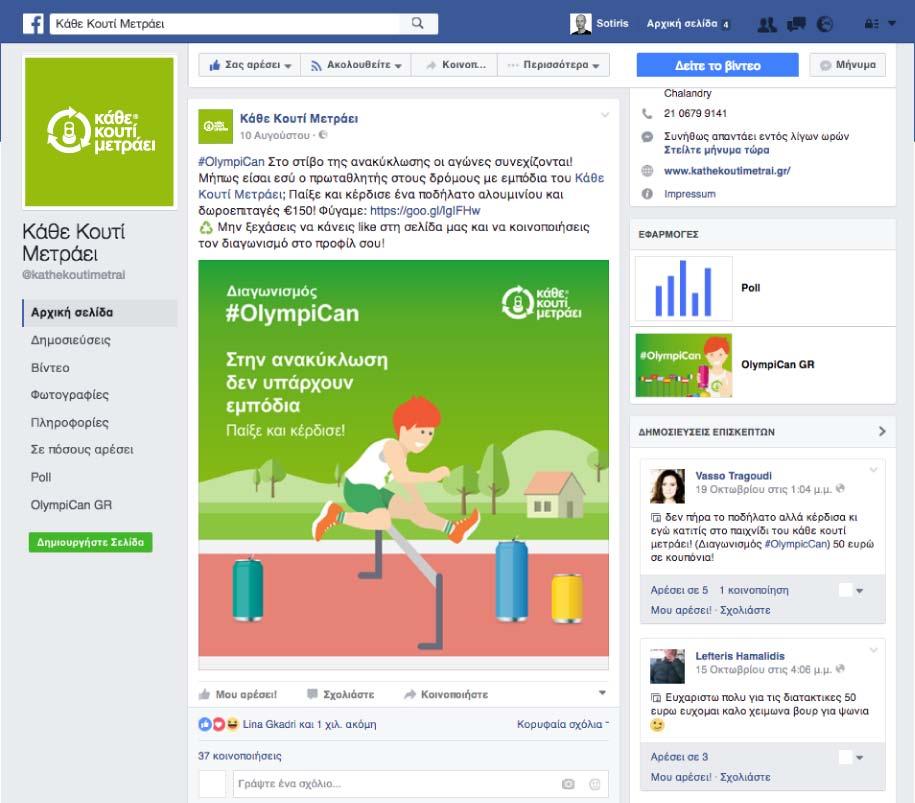Screen dimensions: 915x803
Task: Open the OlympiCan GR app thumbnail
Action: click(683, 365)
